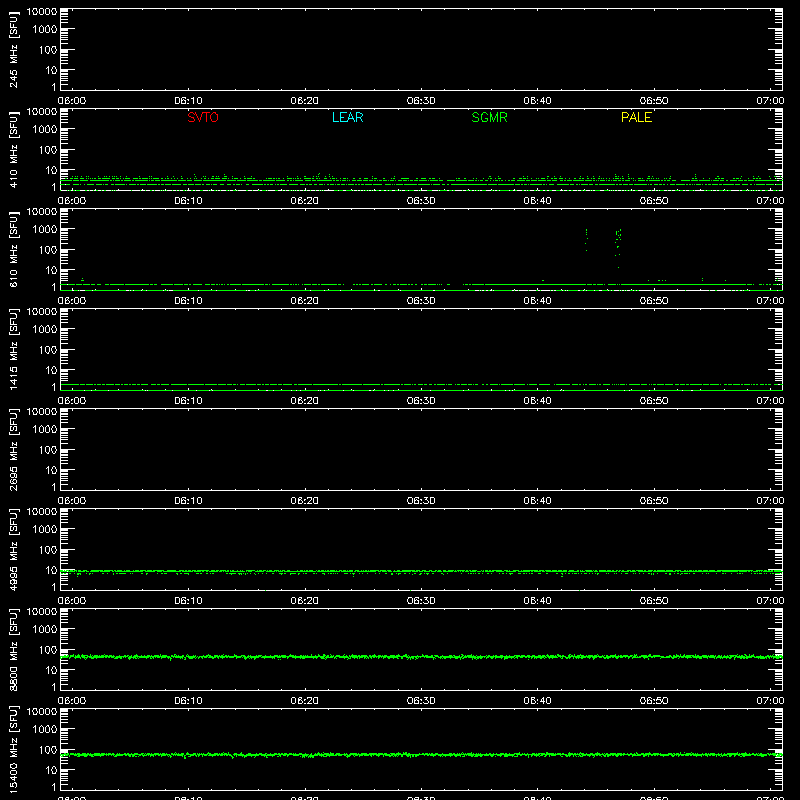Click the 10 y-tick of 1415 MHz plot
This screenshot has width=800, height=800.
pyautogui.click(x=51, y=370)
